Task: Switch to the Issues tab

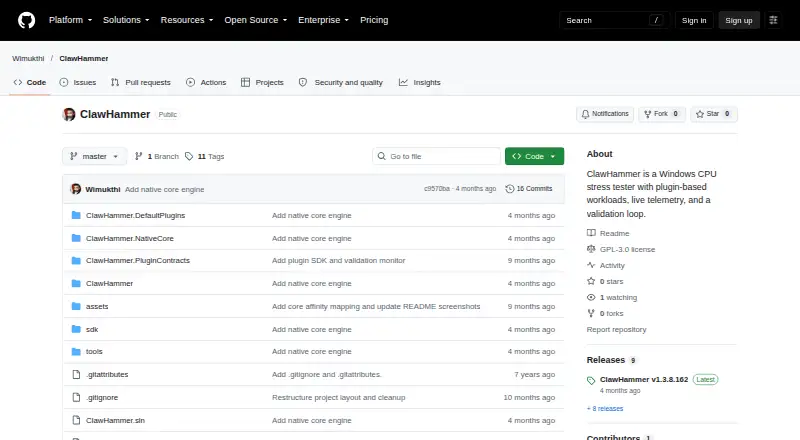Action: click(x=78, y=82)
